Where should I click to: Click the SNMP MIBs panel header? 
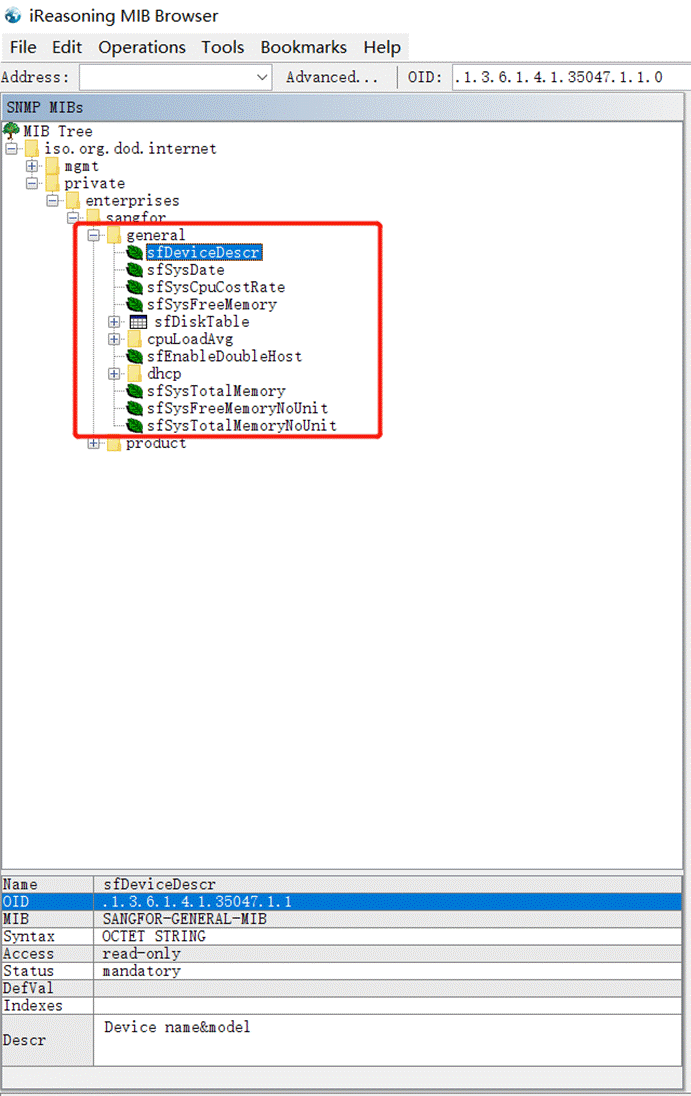coord(342,107)
